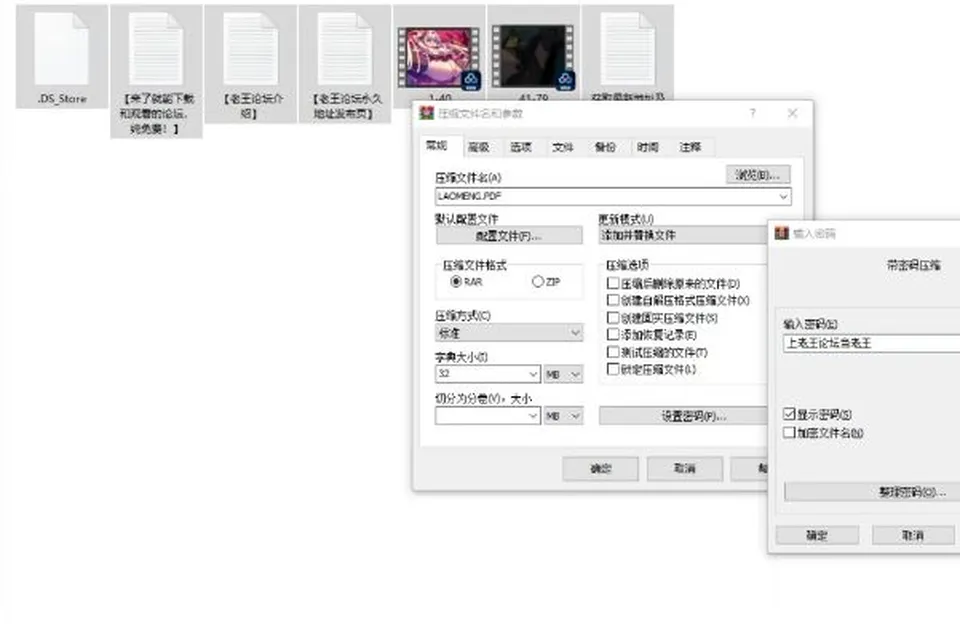The width and height of the screenshot is (960, 628).
Task: Select the 【老王论坛永久地址发布页】 file icon
Action: 345,49
